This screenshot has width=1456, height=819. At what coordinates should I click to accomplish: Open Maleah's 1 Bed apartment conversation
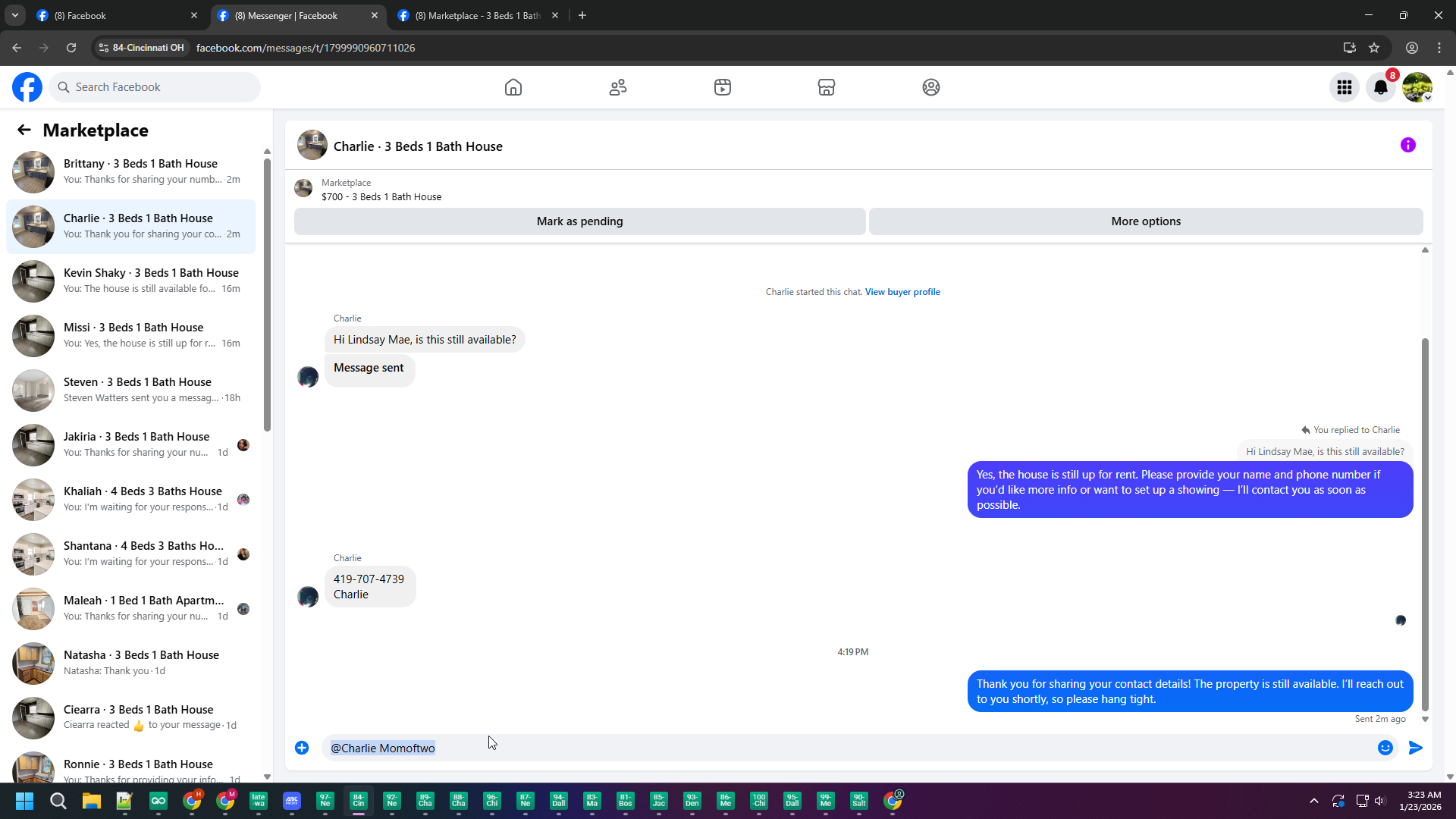130,609
